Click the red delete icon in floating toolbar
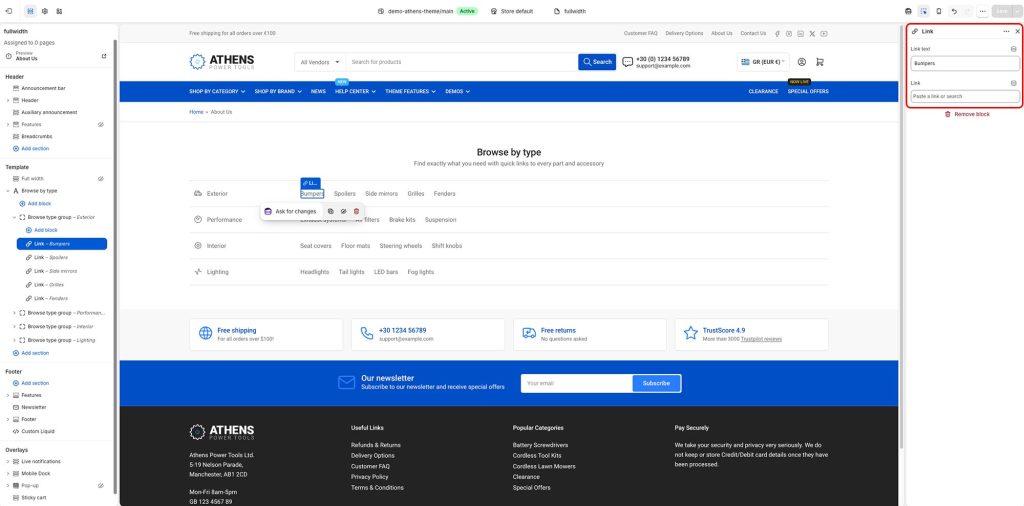1024x506 pixels. 357,212
